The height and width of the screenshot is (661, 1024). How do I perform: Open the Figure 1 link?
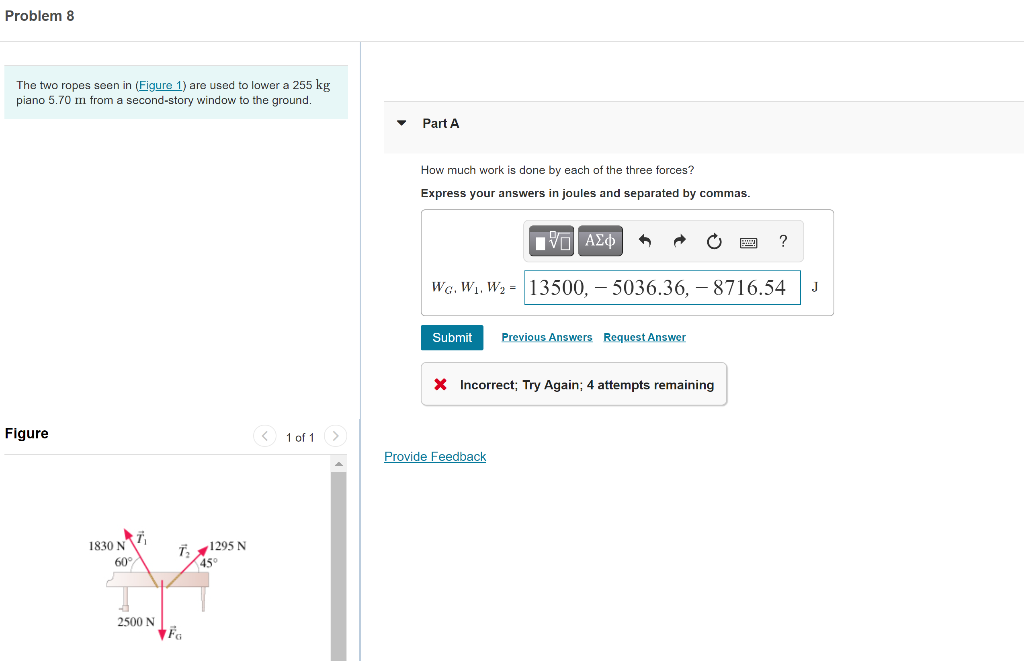[161, 85]
